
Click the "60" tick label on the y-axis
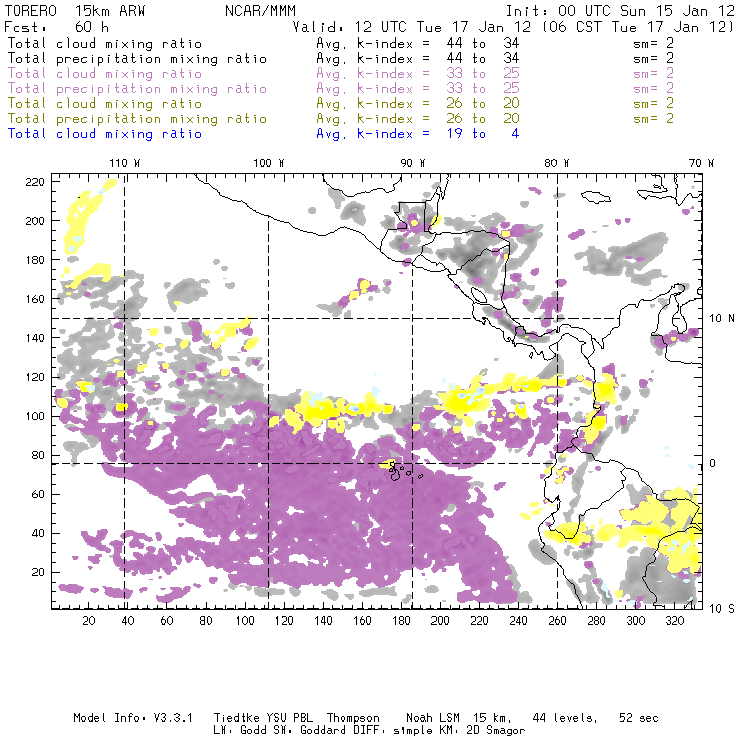[38, 494]
